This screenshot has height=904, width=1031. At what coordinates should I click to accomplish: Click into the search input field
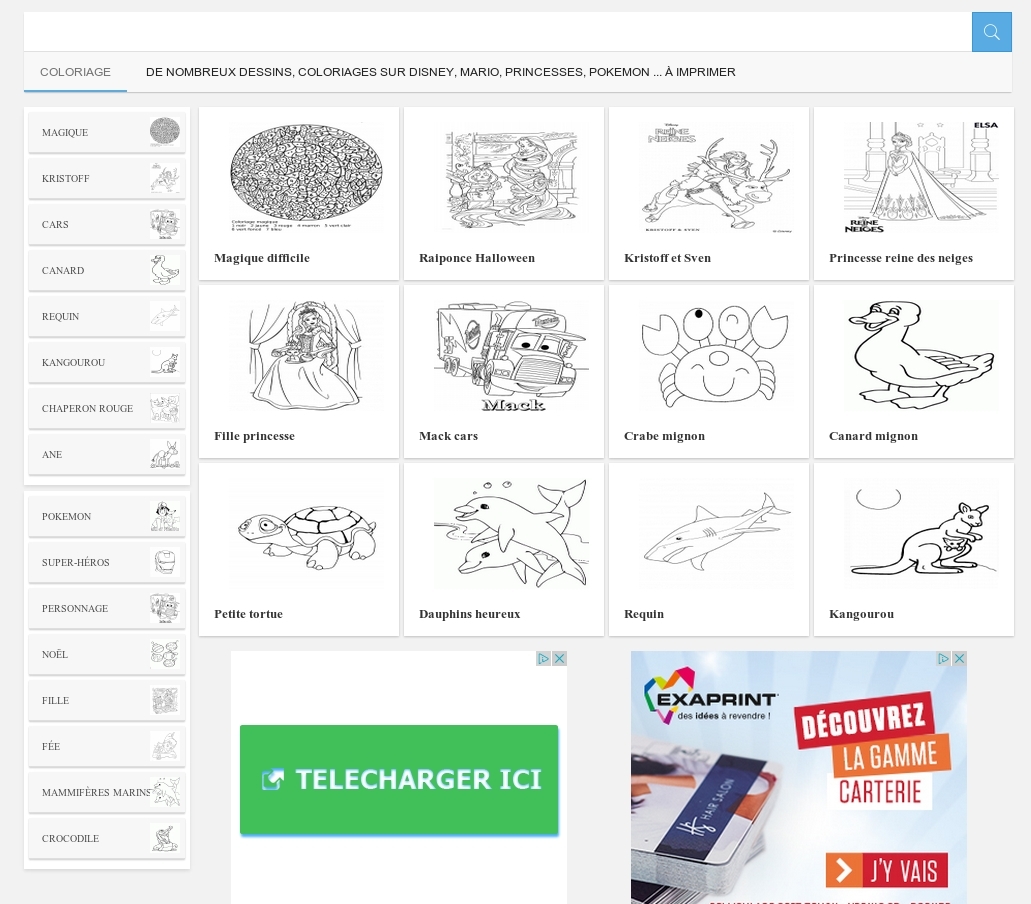pos(498,32)
